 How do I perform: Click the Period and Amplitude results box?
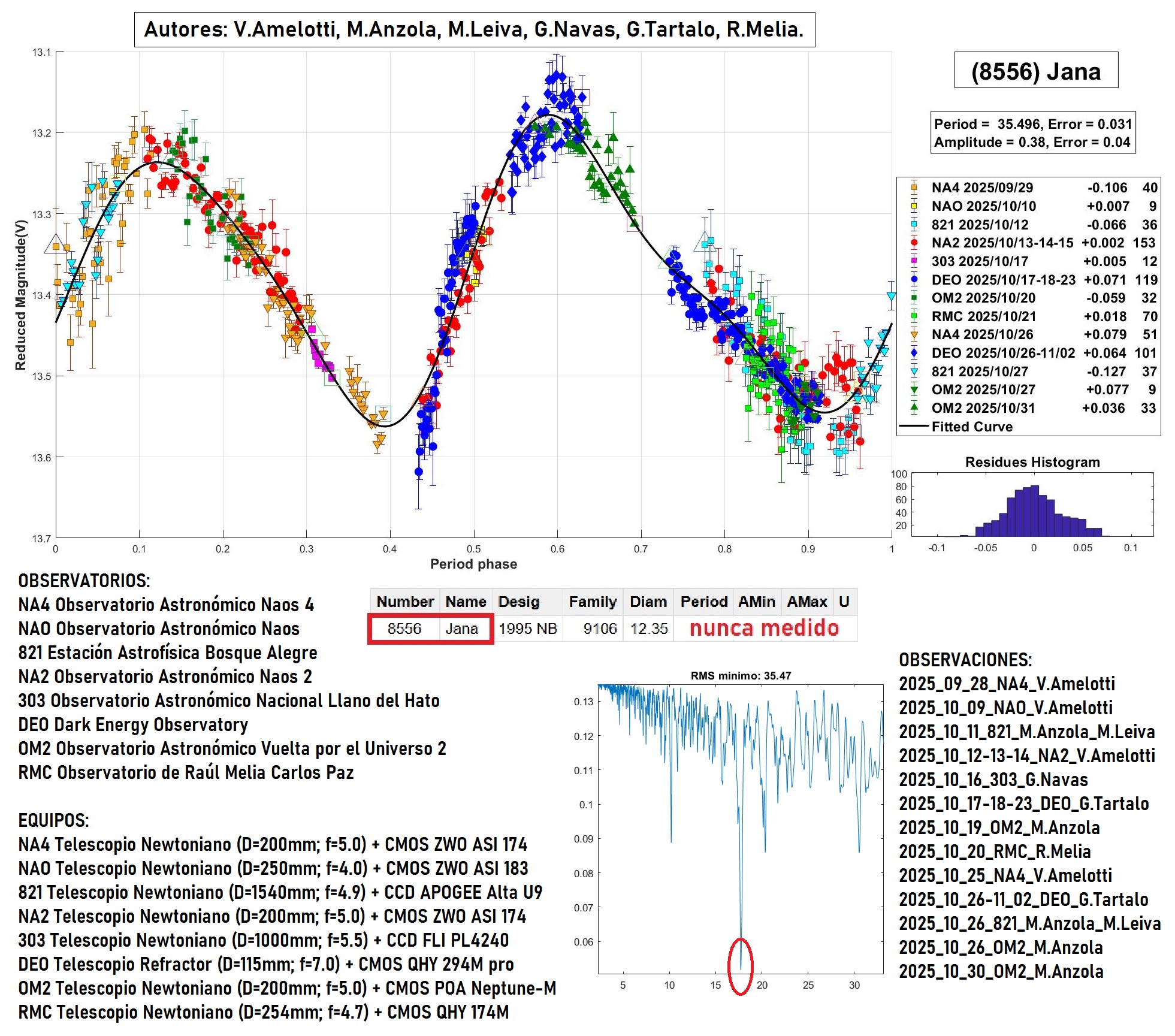tap(1032, 133)
